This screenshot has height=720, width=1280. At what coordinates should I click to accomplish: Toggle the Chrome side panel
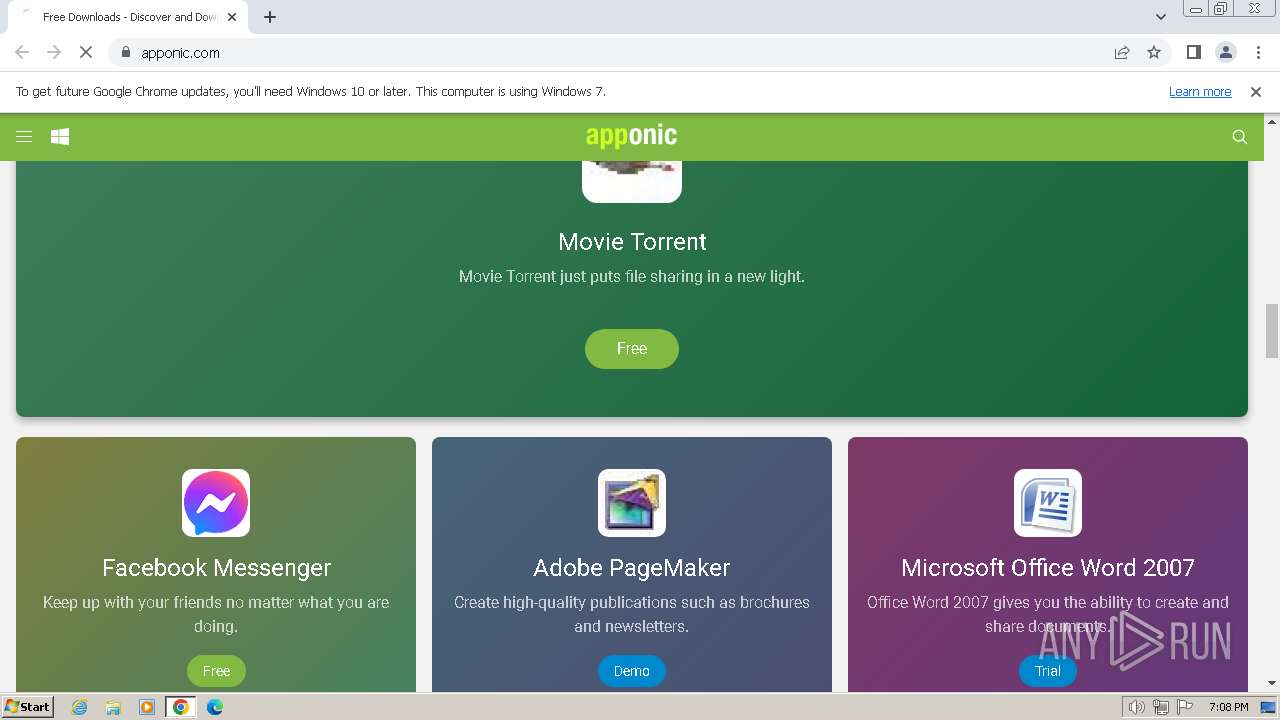click(x=1194, y=53)
